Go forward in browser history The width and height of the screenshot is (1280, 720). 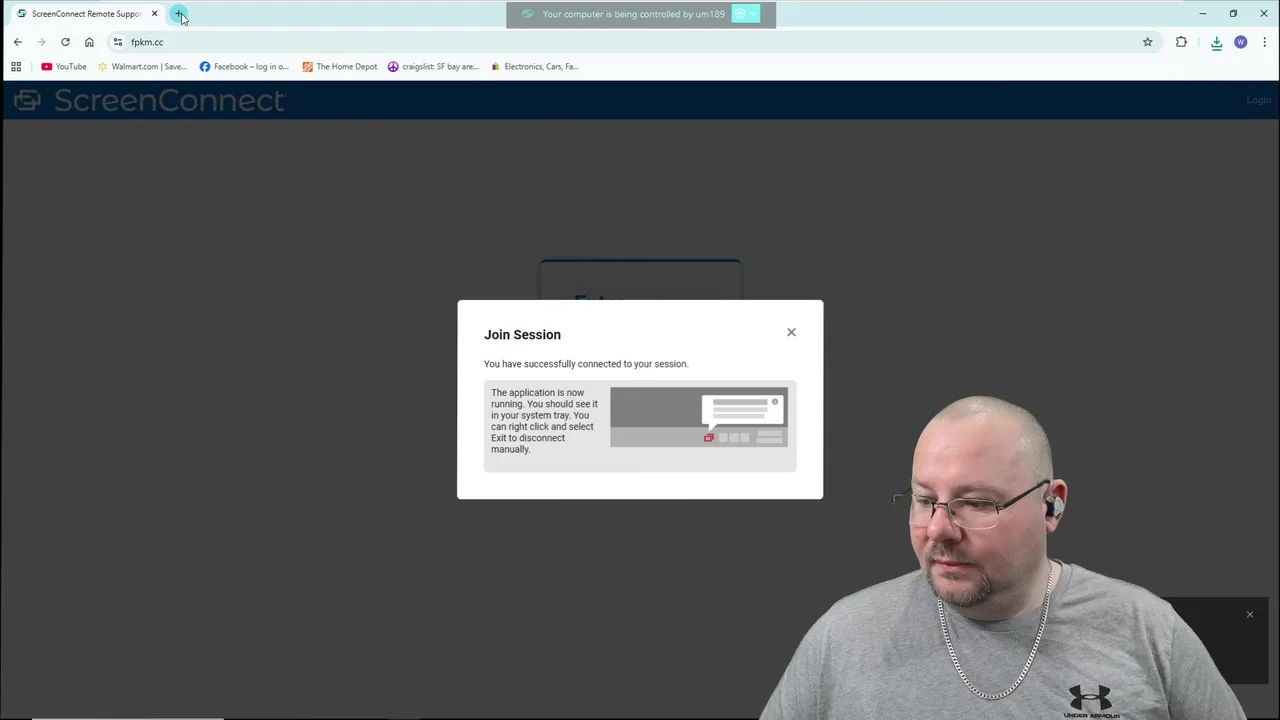click(x=41, y=42)
